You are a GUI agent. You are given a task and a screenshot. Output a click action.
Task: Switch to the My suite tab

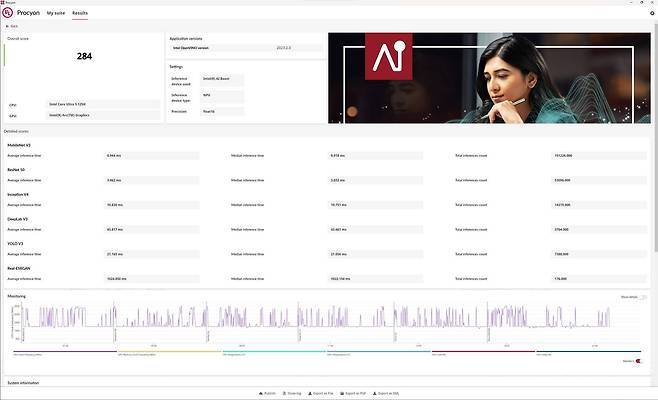click(x=55, y=13)
